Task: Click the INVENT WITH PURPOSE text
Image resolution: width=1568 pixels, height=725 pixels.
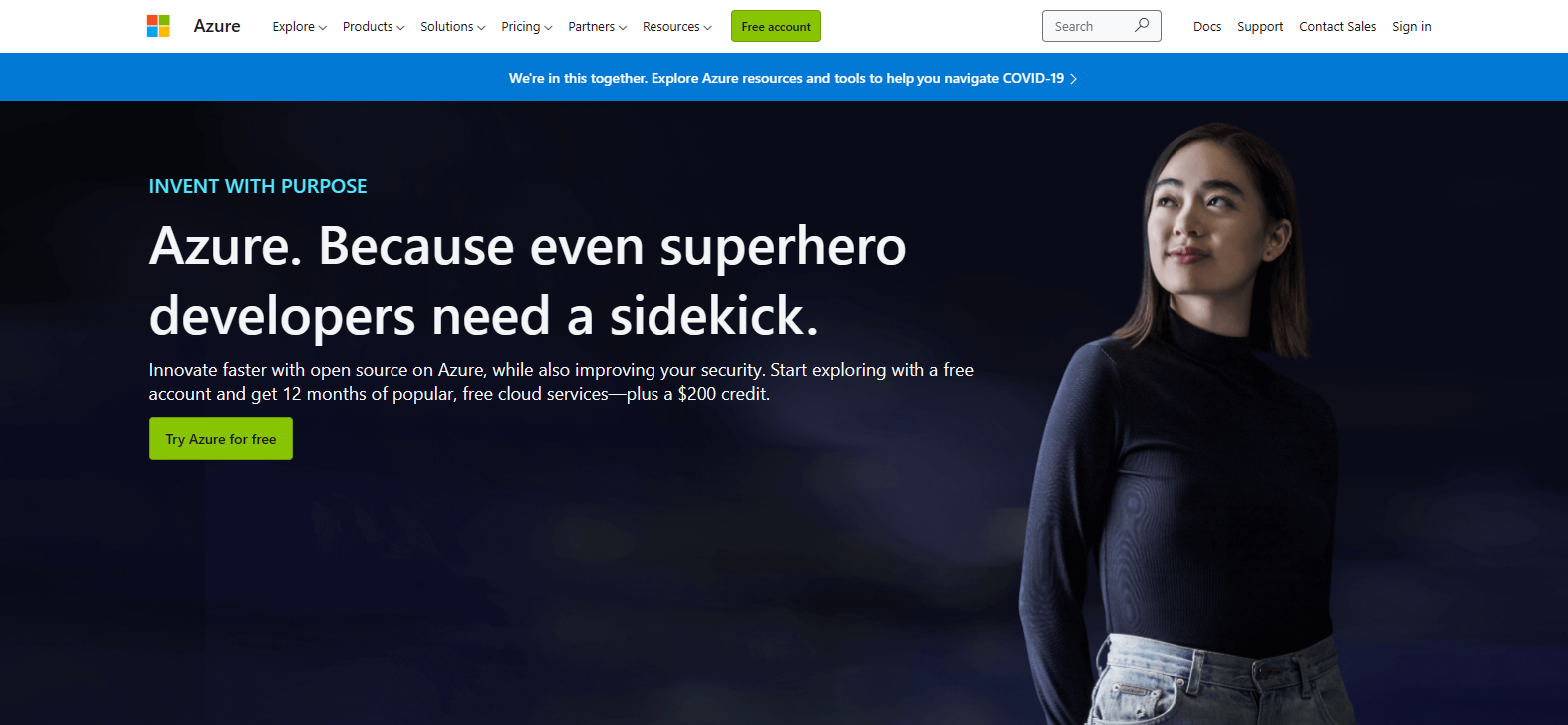Action: (x=258, y=186)
